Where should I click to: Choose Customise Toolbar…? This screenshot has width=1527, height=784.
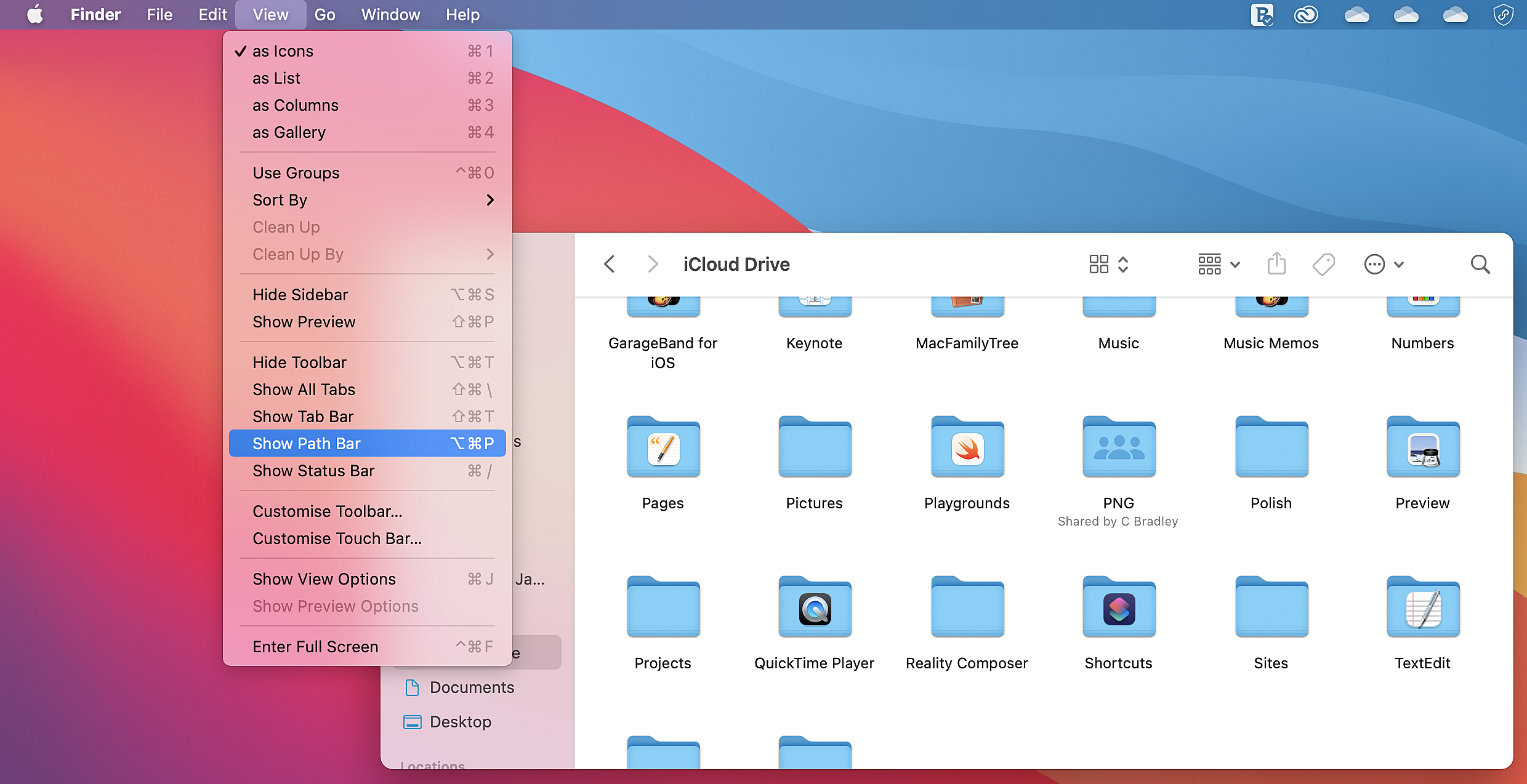point(368,511)
